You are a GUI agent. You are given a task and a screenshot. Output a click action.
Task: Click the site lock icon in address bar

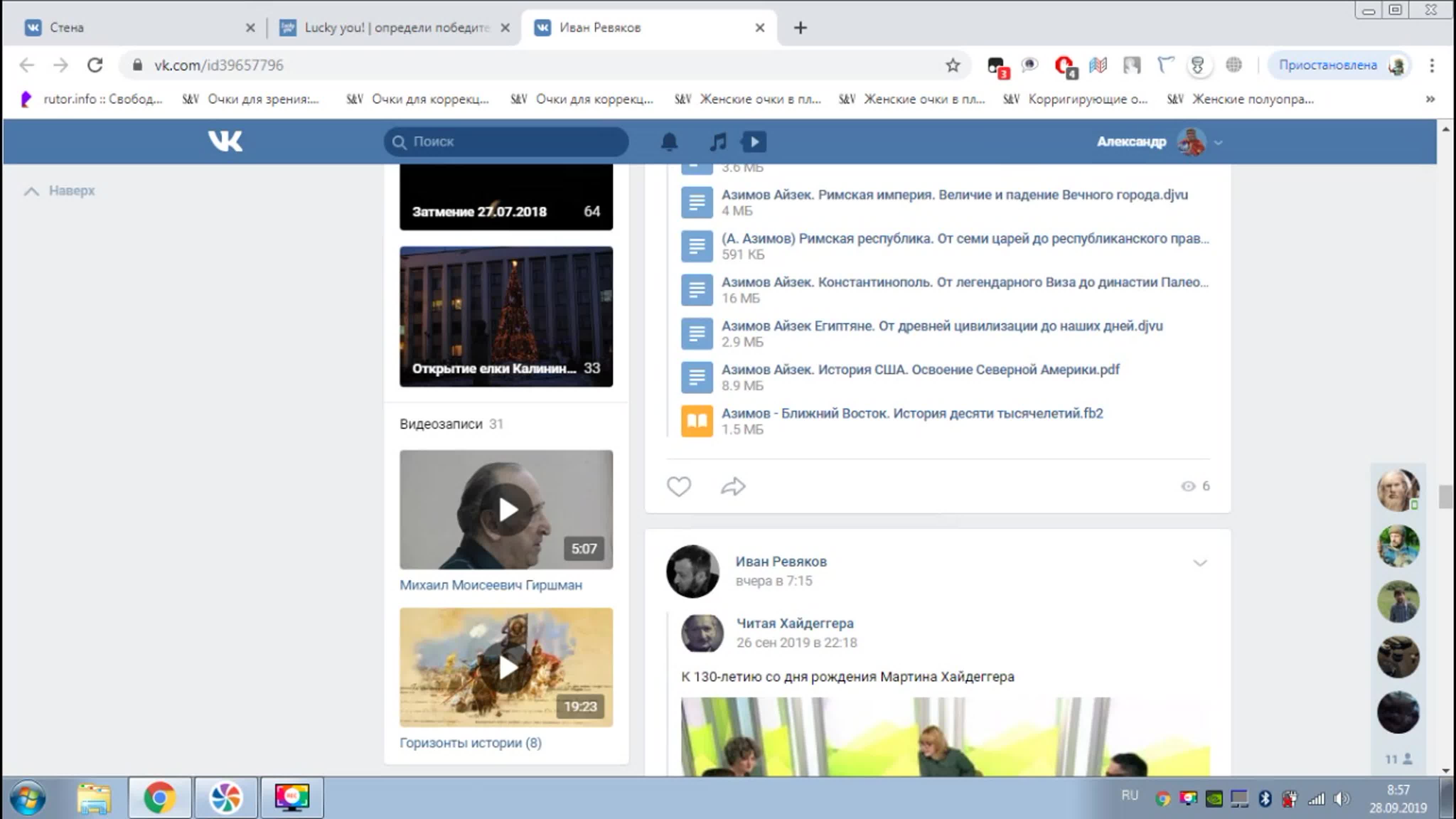point(137,65)
